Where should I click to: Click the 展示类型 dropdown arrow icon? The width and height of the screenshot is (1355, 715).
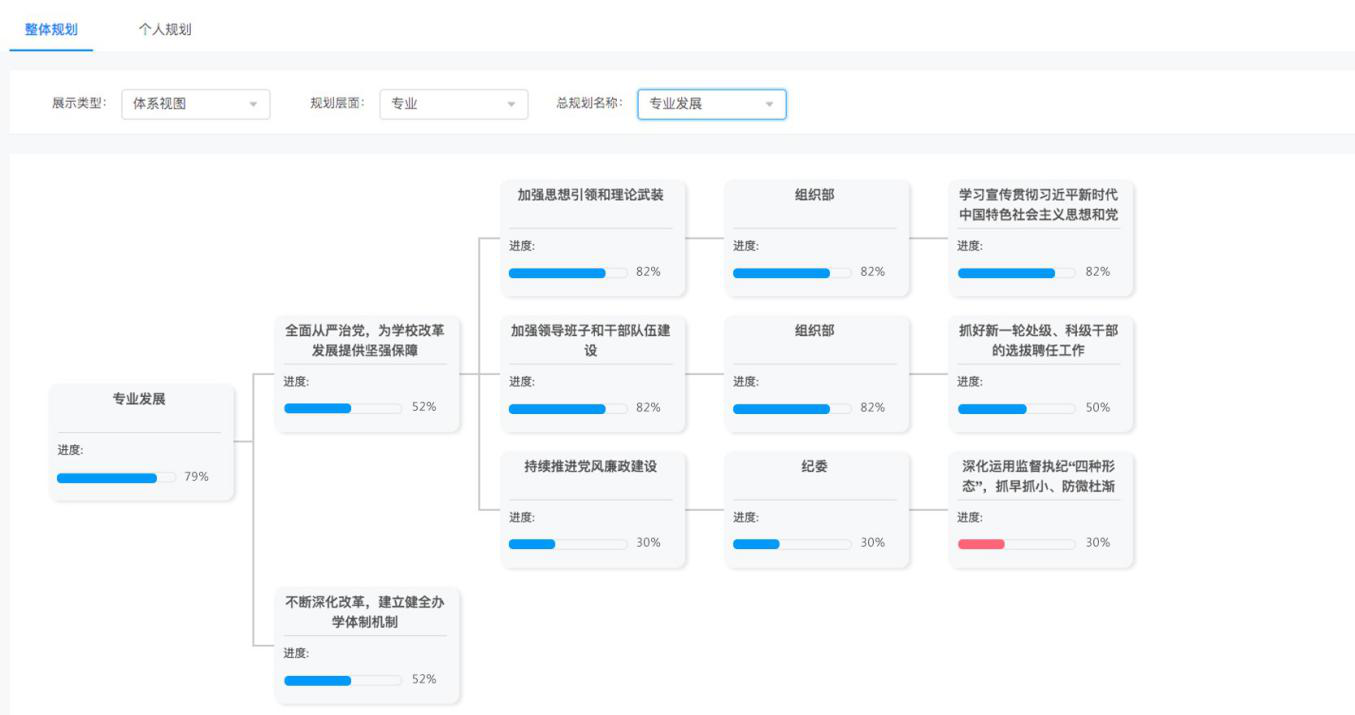point(253,104)
